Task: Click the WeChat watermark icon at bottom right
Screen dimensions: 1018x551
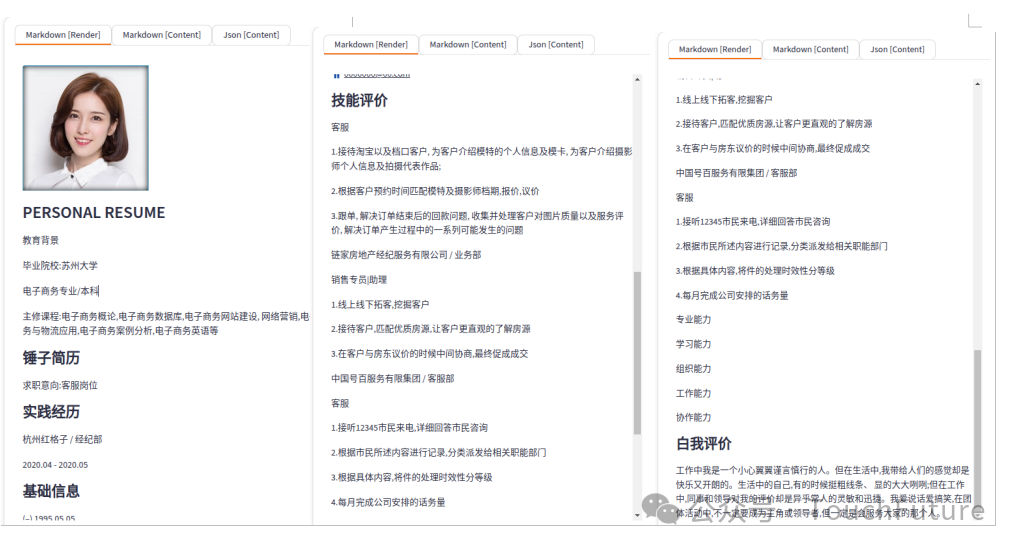Action: pyautogui.click(x=665, y=513)
